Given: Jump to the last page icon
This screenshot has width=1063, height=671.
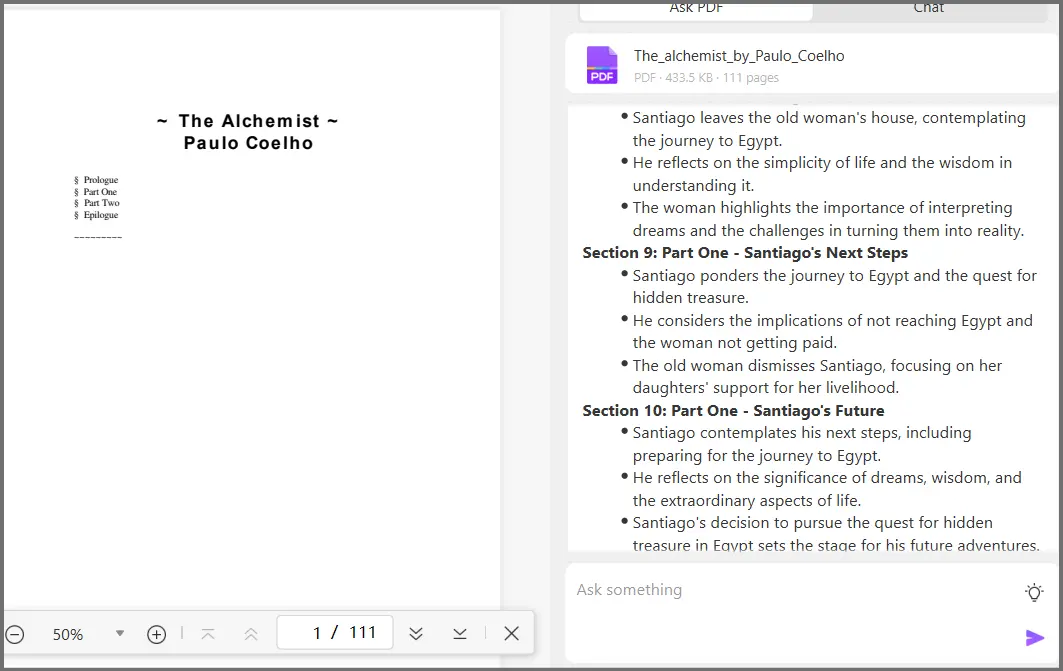Looking at the screenshot, I should 460,633.
